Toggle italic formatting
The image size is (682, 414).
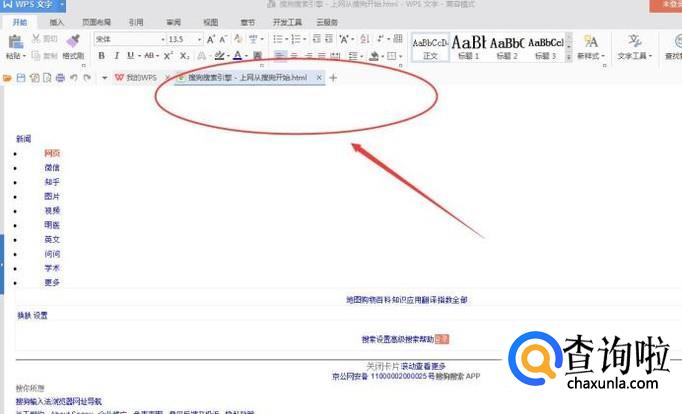point(116,56)
